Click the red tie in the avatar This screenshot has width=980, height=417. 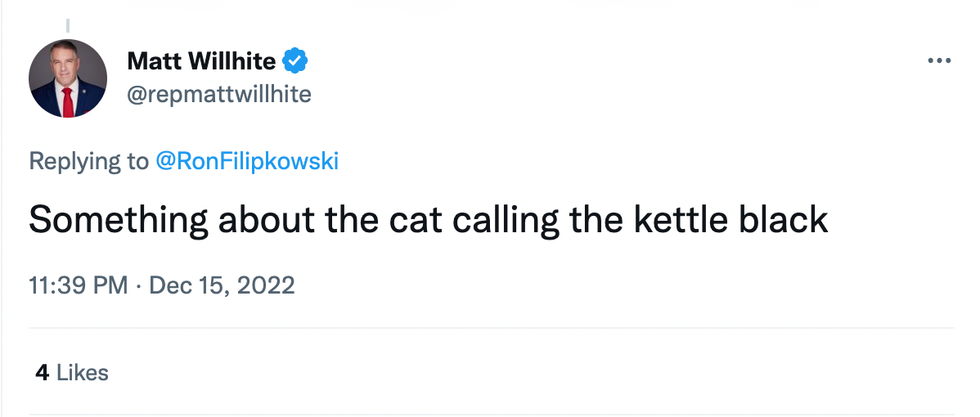point(67,101)
